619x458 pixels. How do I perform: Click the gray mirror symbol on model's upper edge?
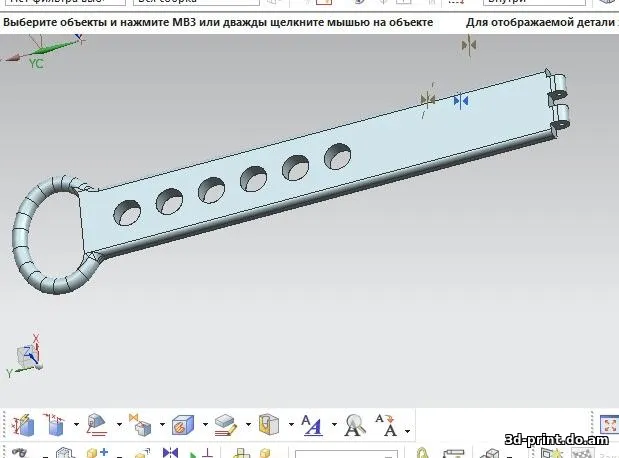coord(428,99)
